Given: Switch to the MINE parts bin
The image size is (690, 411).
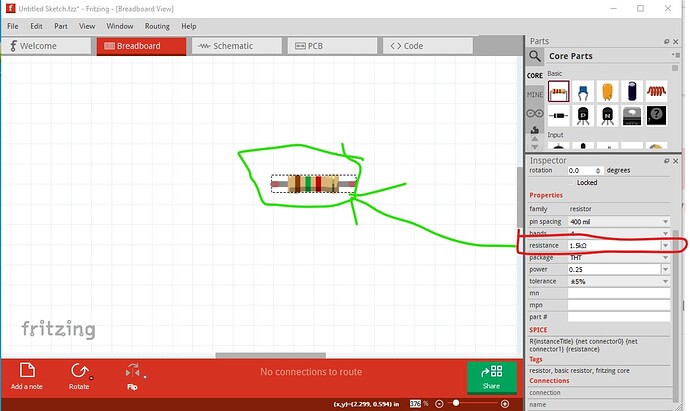Looking at the screenshot, I should (535, 95).
